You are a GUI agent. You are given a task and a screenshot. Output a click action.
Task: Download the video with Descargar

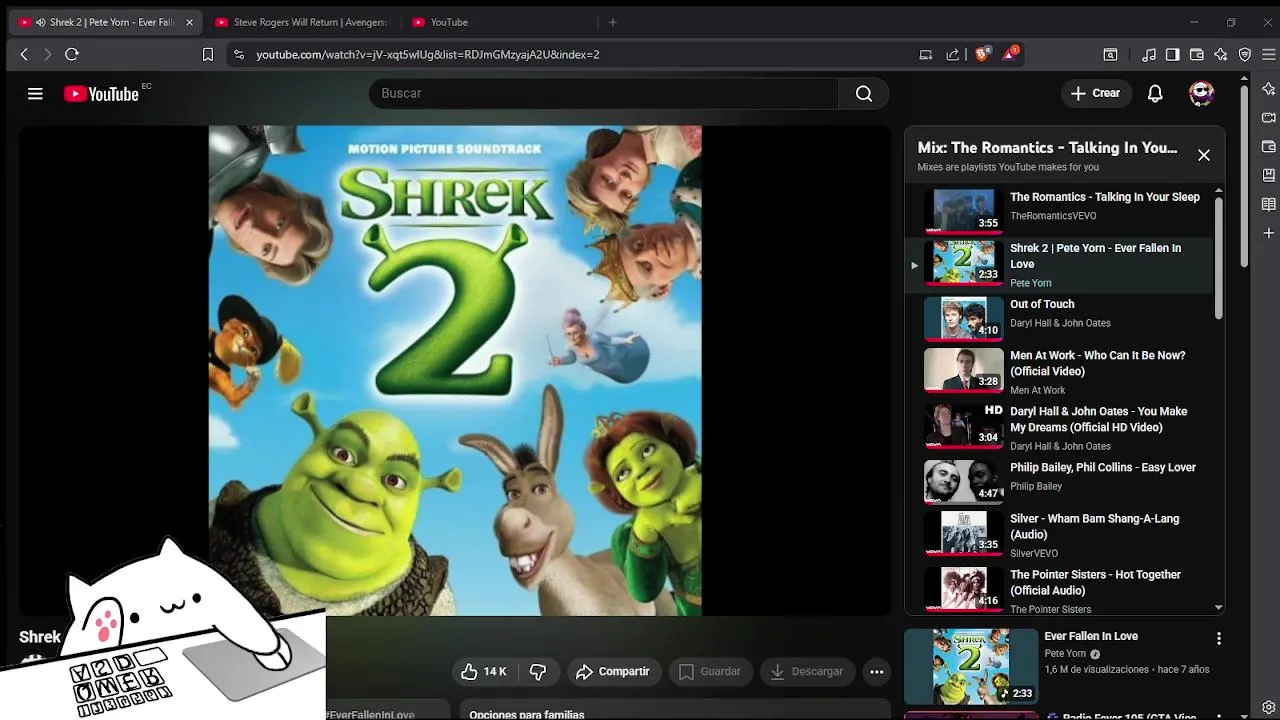click(807, 672)
